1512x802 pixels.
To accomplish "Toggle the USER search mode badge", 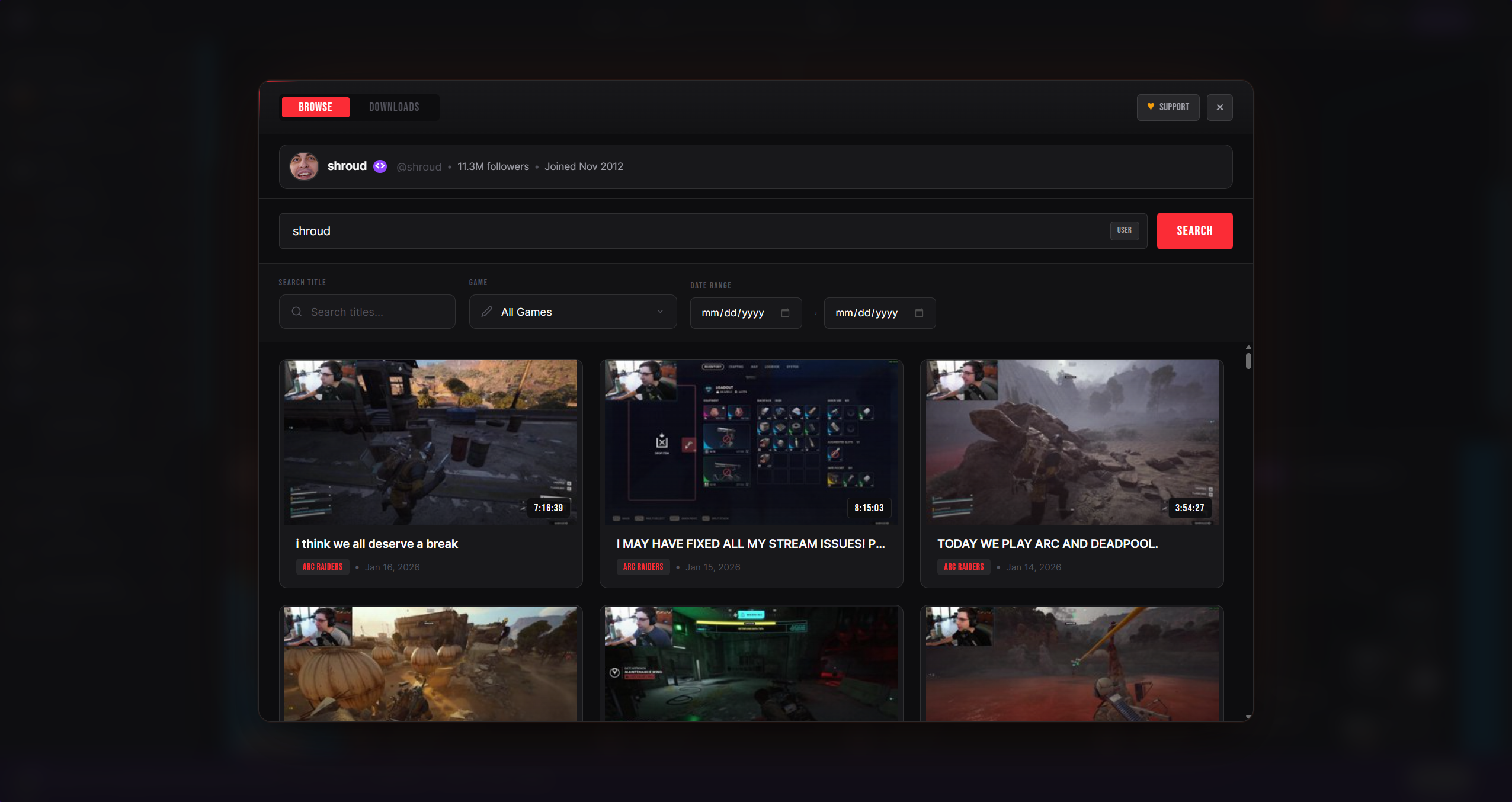I will click(1123, 231).
